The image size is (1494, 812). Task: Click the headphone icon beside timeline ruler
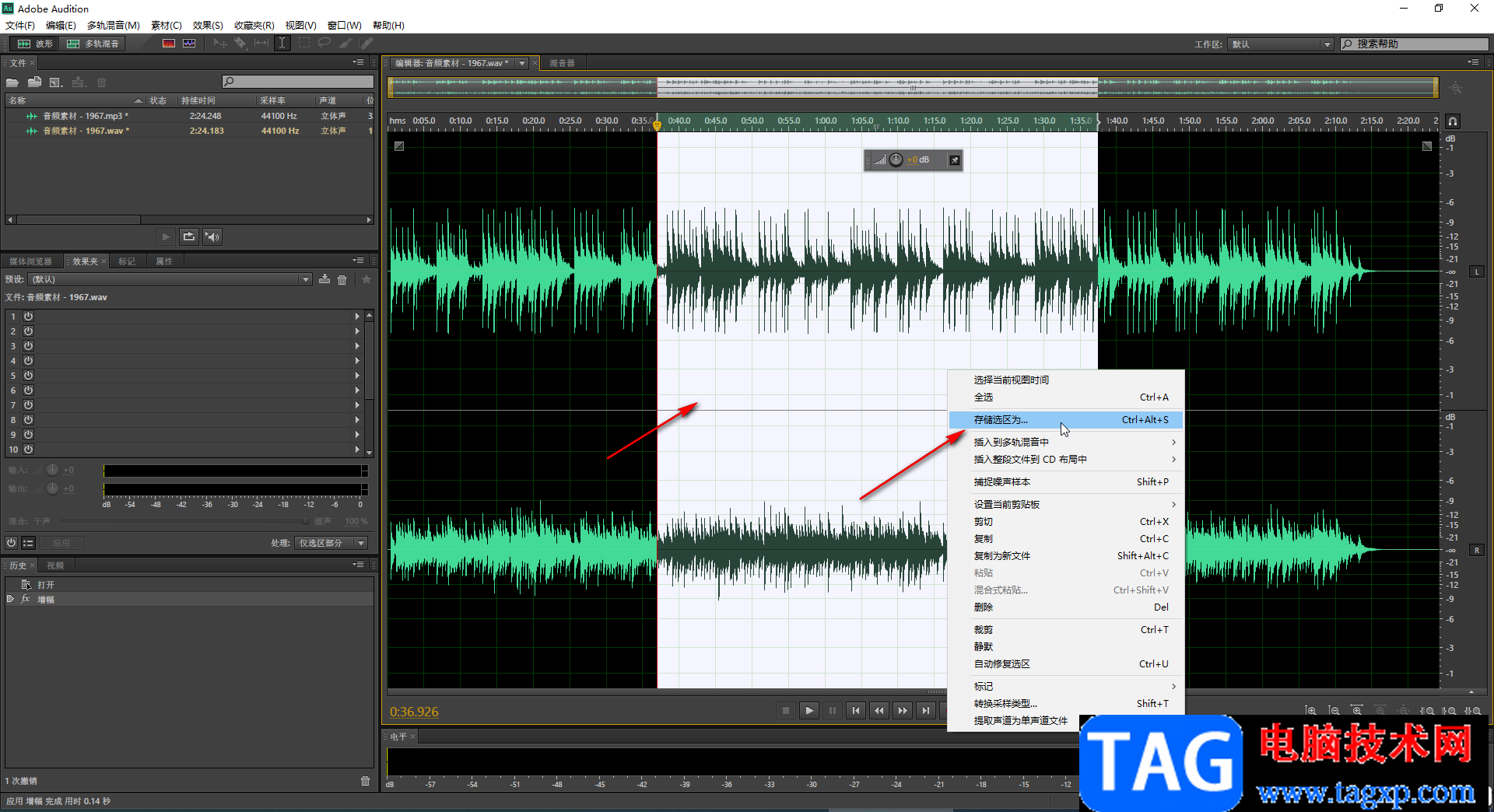click(1453, 121)
